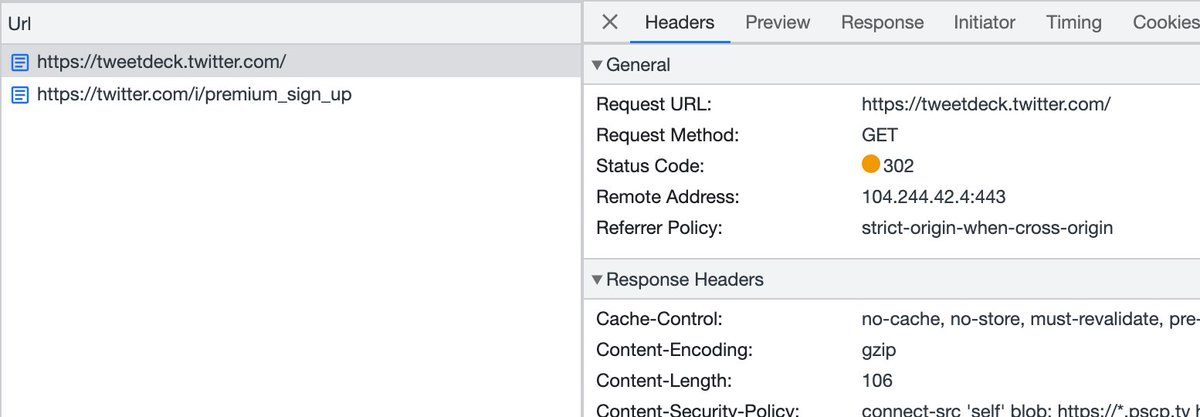Click the orange 302 status indicator dot
Viewport: 1200px width, 417px height.
click(x=871, y=166)
